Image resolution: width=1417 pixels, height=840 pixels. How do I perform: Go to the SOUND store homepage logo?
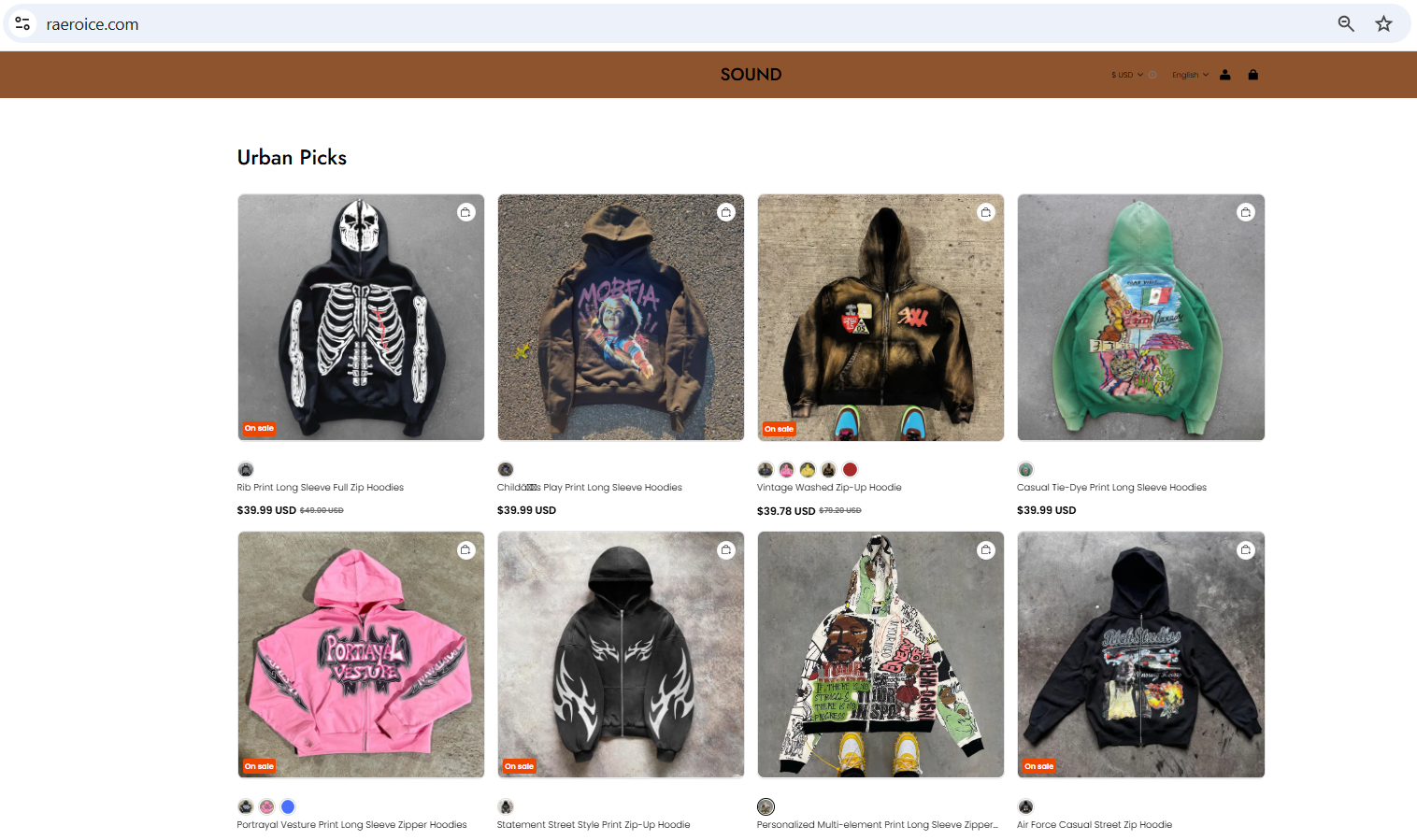point(751,75)
